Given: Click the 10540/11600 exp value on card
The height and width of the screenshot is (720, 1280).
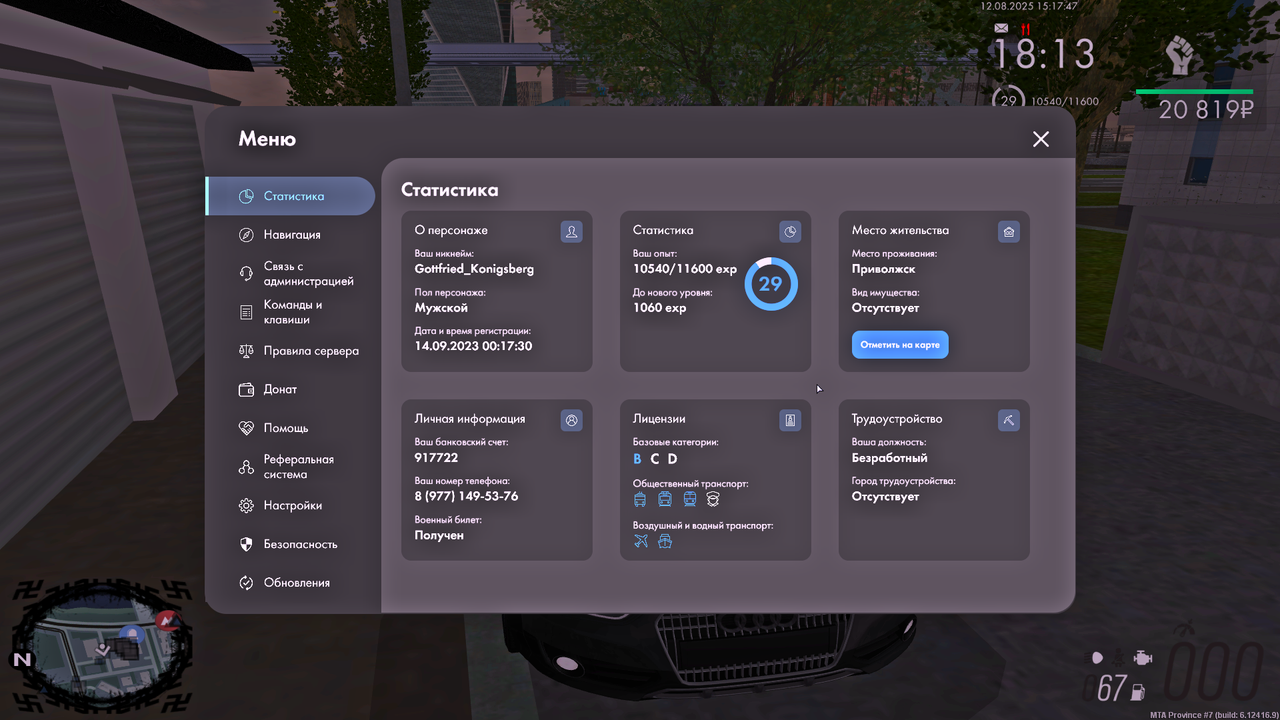Looking at the screenshot, I should tap(685, 269).
